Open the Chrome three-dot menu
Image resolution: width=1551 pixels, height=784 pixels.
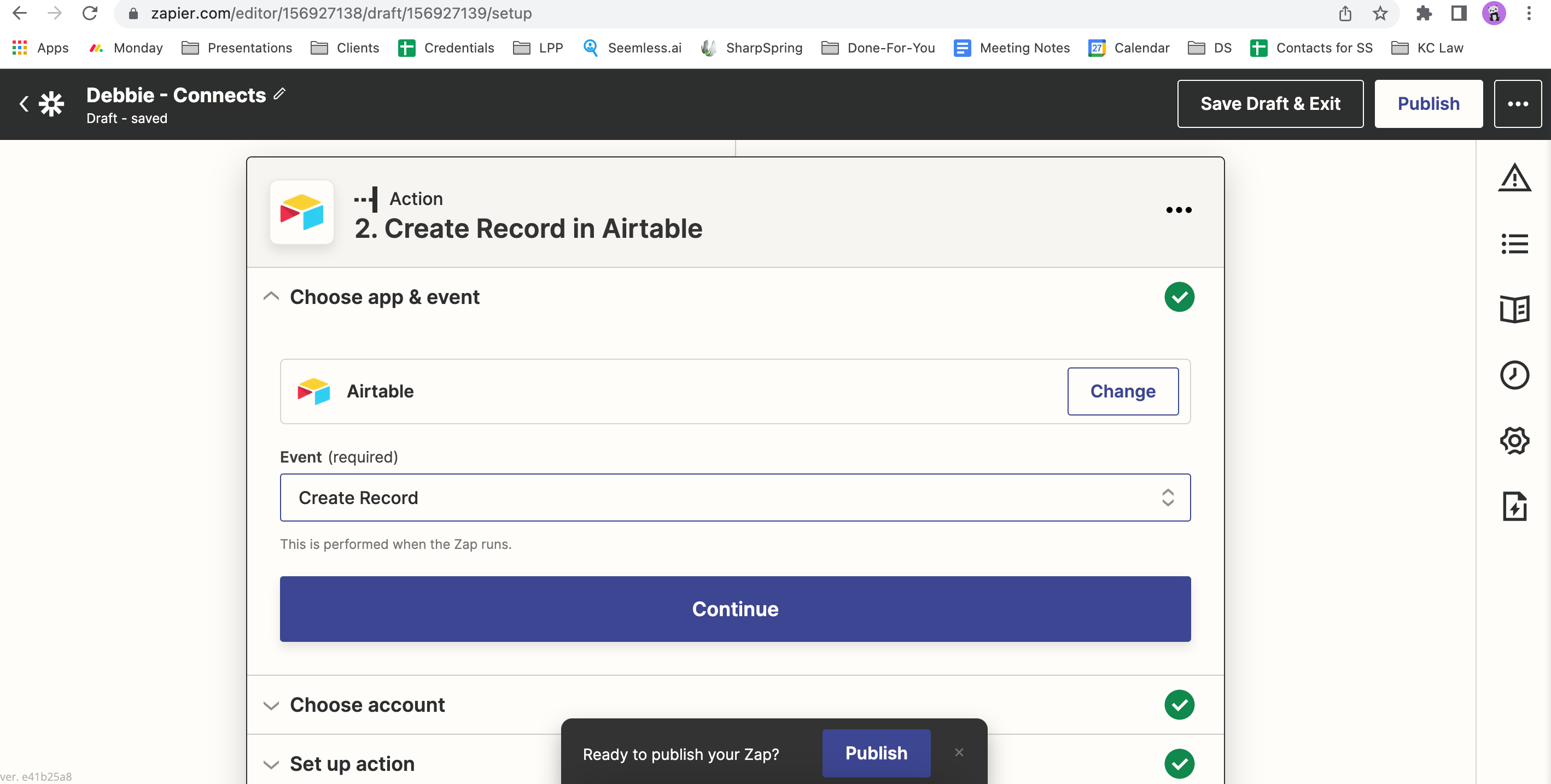tap(1528, 13)
